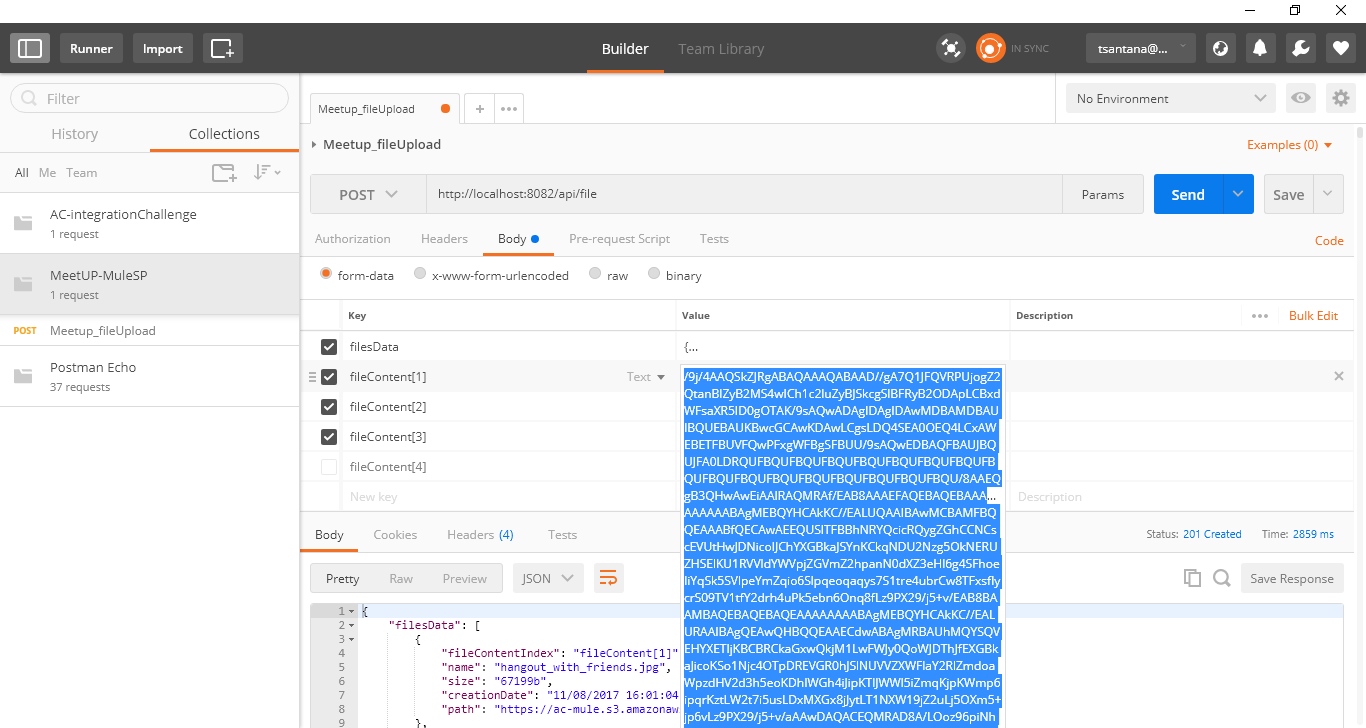This screenshot has height=728, width=1366.
Task: Open the Interceptor capture icon
Action: point(950,47)
